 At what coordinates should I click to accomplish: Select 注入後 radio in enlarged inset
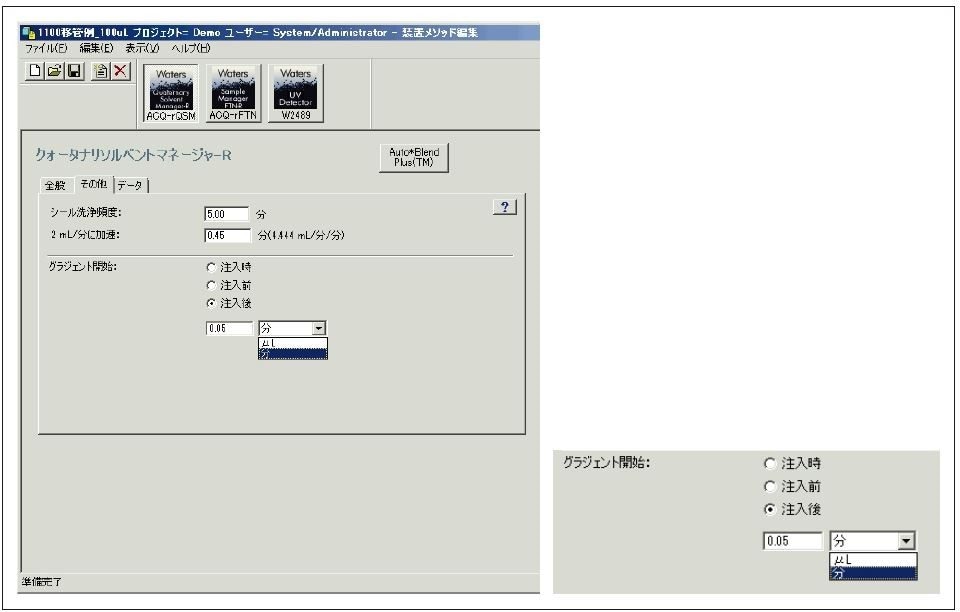pyautogui.click(x=770, y=509)
